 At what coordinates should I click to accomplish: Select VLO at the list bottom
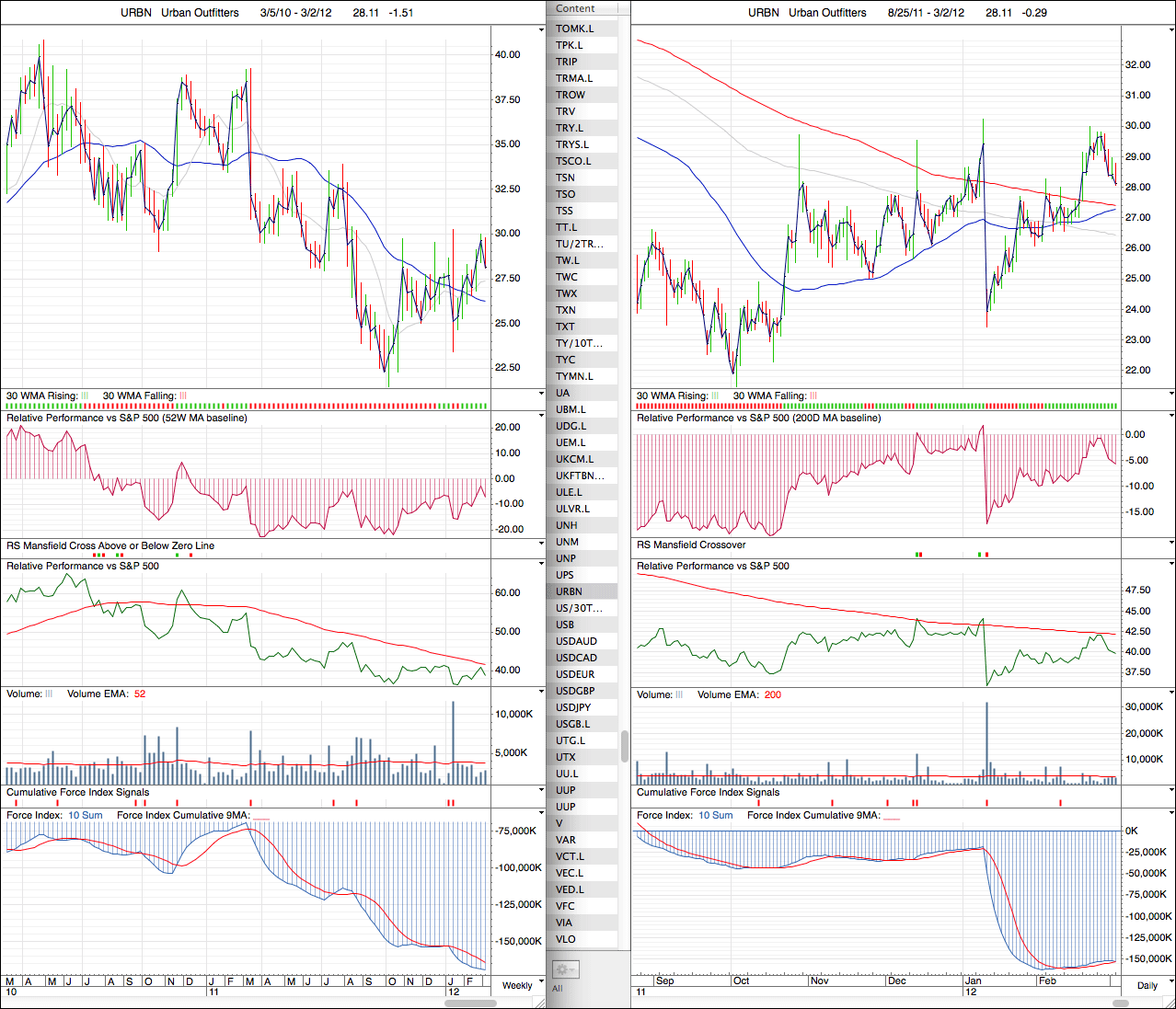pos(566,939)
